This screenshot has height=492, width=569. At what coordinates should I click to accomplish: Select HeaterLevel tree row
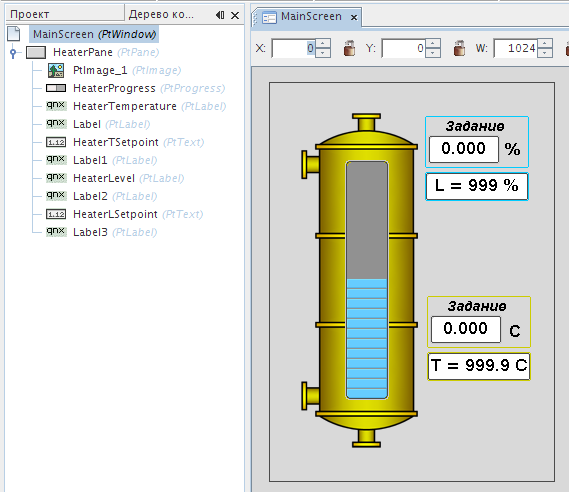tap(128, 178)
